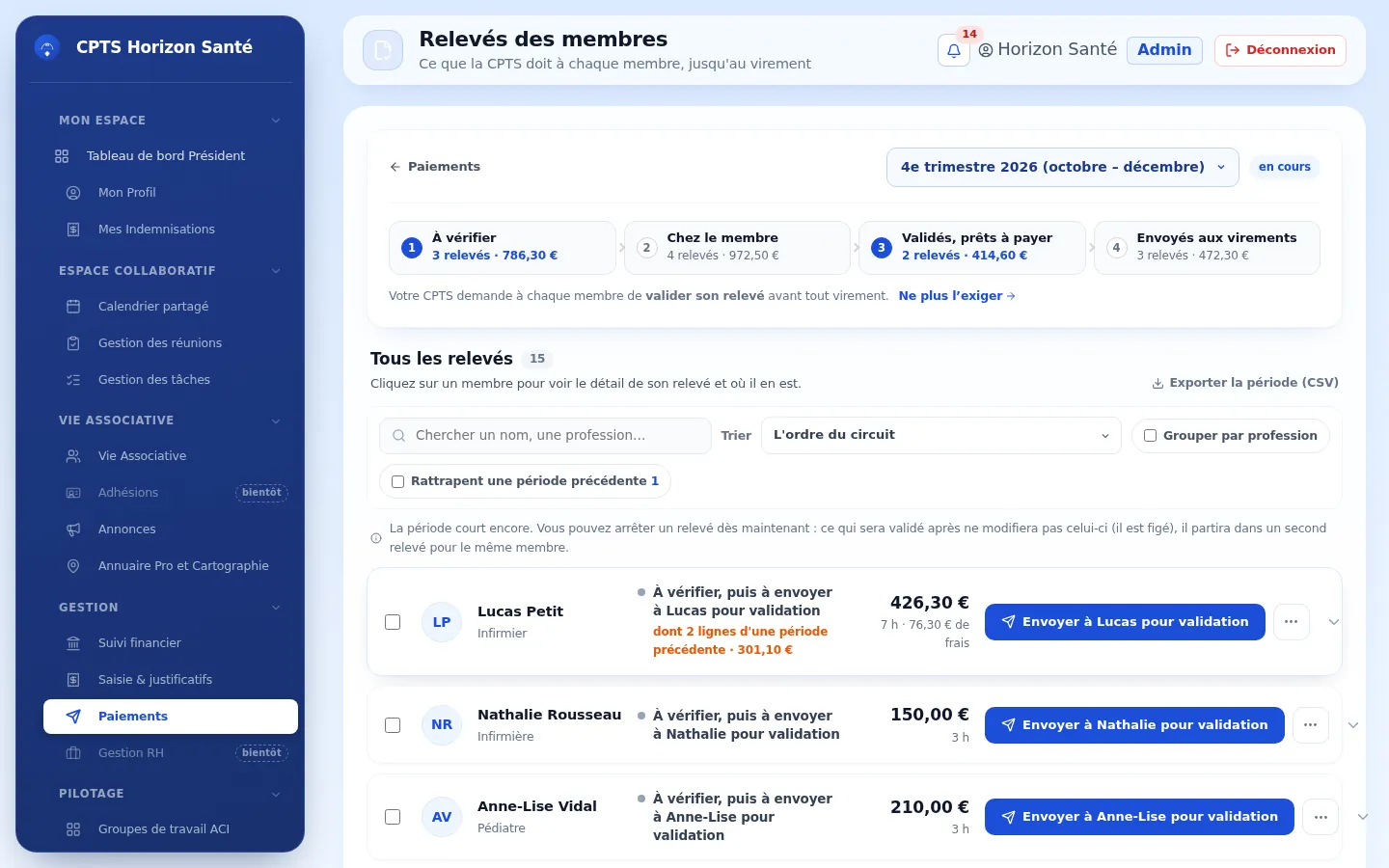Viewport: 1389px width, 868px height.
Task: Collapse the MON ESPACE sidebar section
Action: (x=276, y=121)
